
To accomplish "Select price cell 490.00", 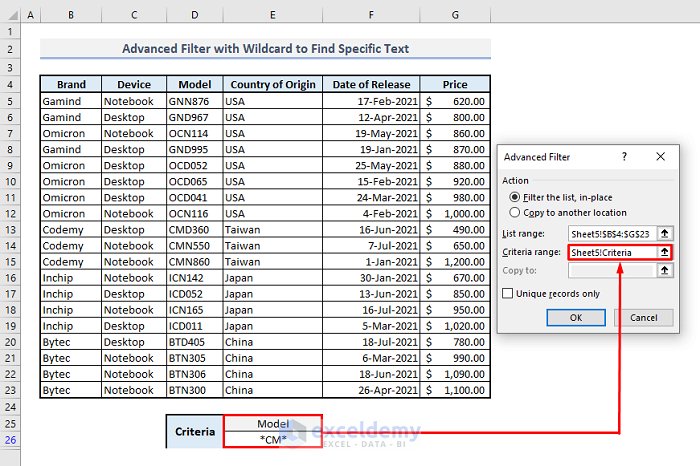I will click(455, 230).
